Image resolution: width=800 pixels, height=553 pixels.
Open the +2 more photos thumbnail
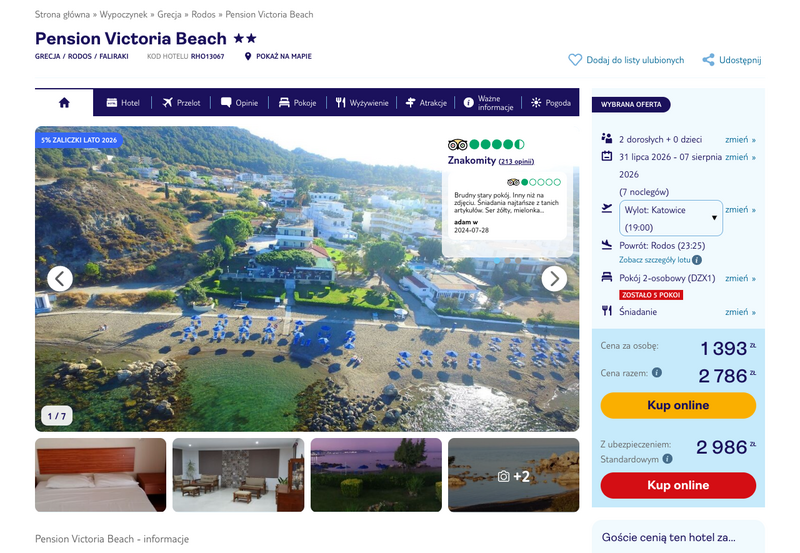pos(513,475)
